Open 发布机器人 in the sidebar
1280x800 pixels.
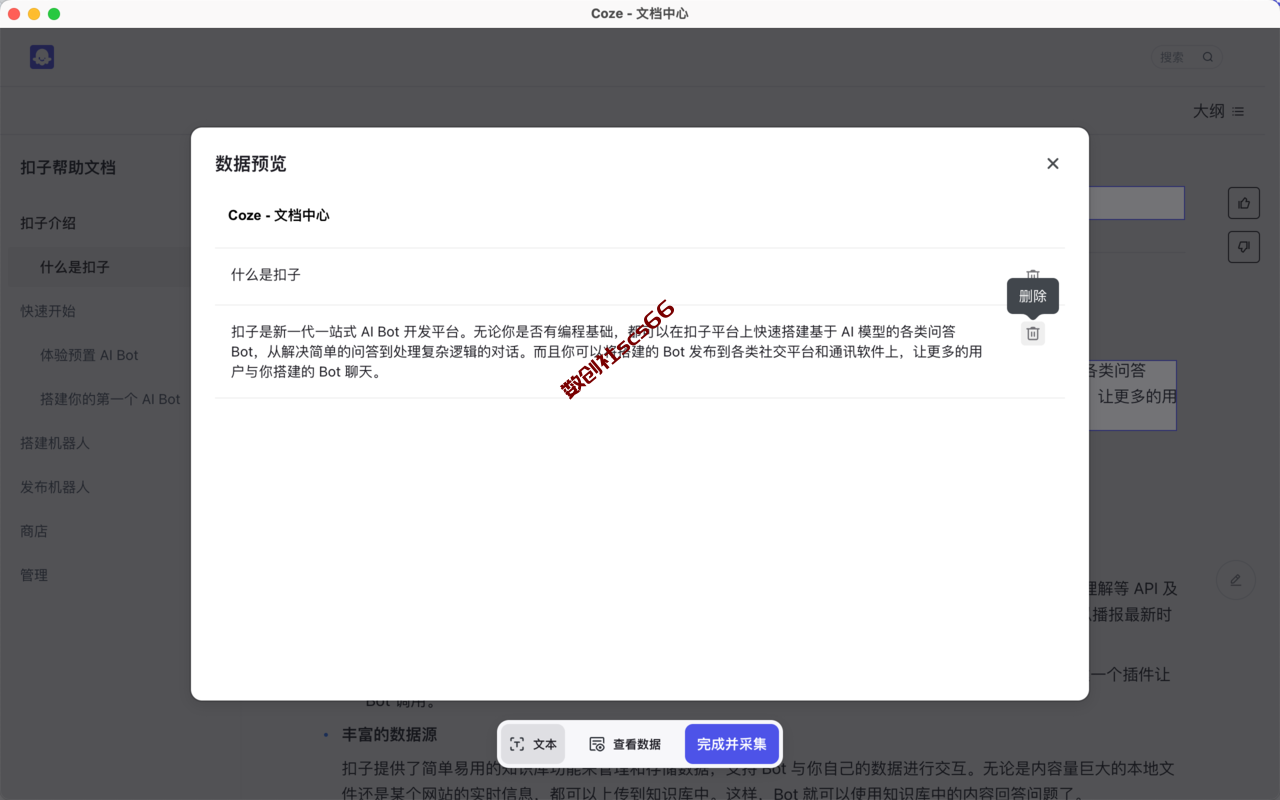[55, 487]
